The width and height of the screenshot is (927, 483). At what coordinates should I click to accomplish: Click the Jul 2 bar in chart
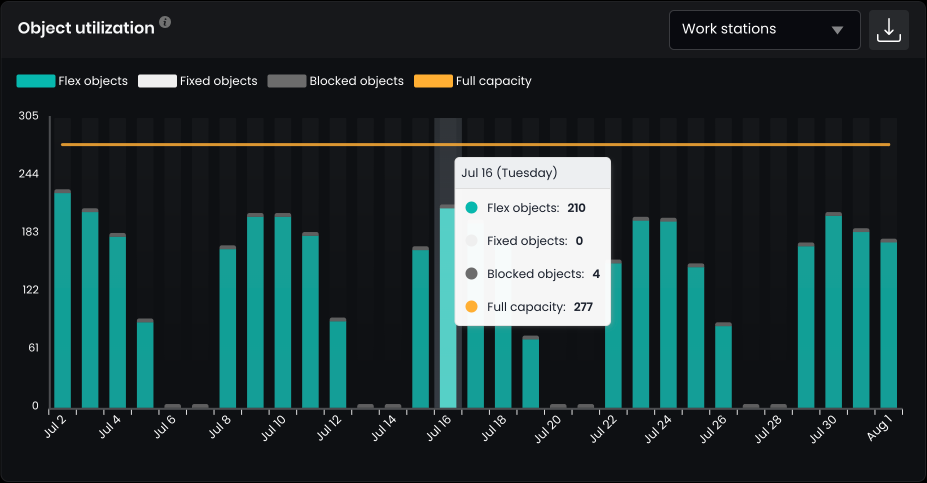tap(62, 300)
